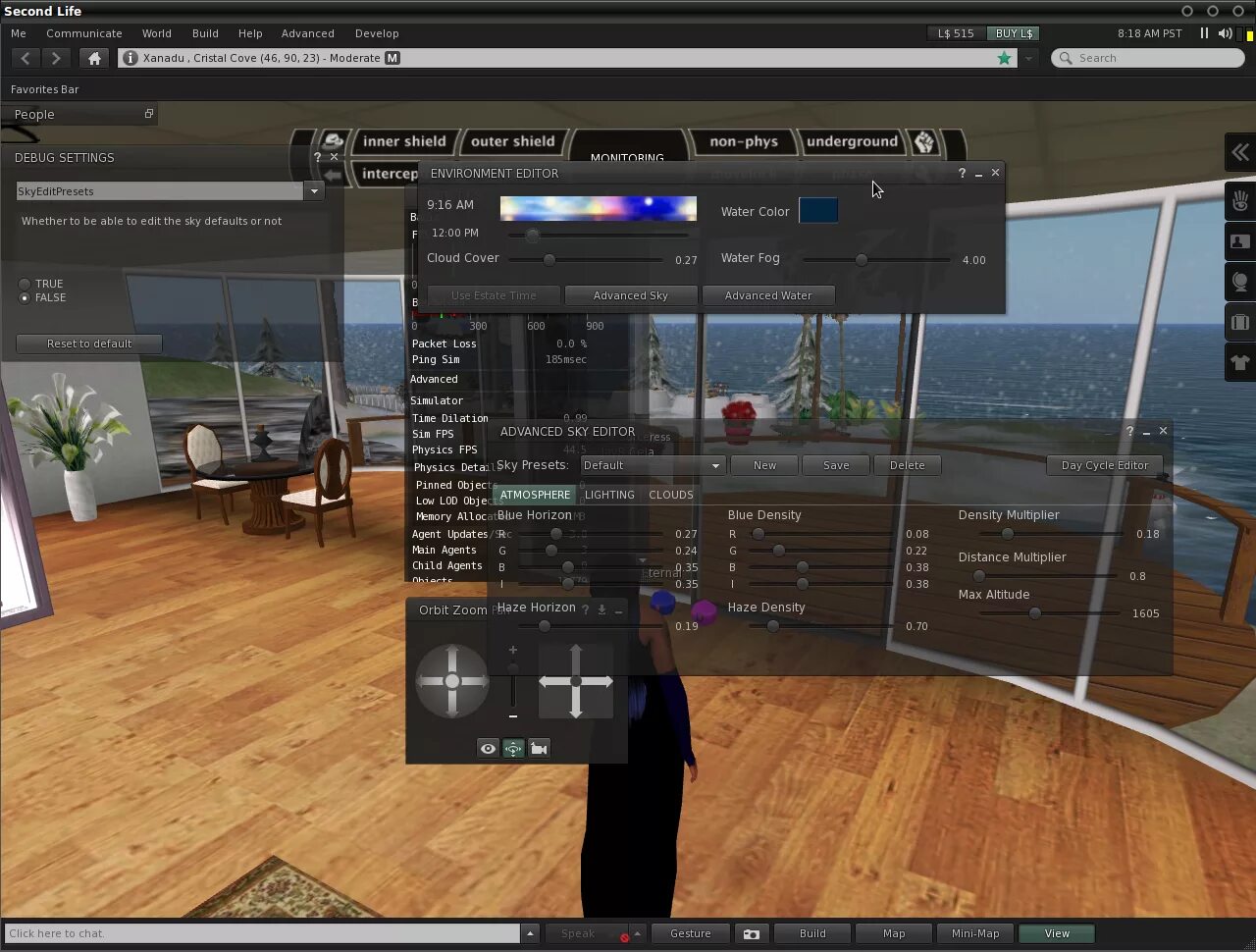
Task: Open the Me menu
Action: (19, 33)
